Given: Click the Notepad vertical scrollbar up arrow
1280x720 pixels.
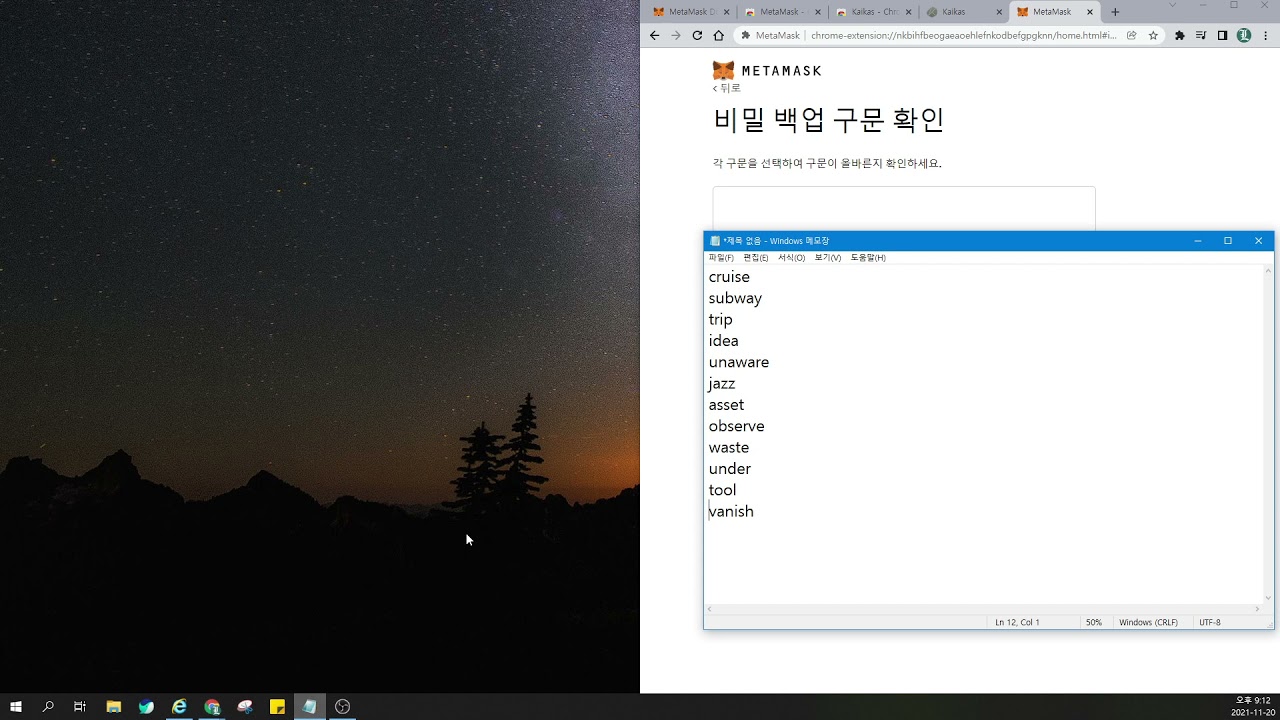Looking at the screenshot, I should (1269, 270).
